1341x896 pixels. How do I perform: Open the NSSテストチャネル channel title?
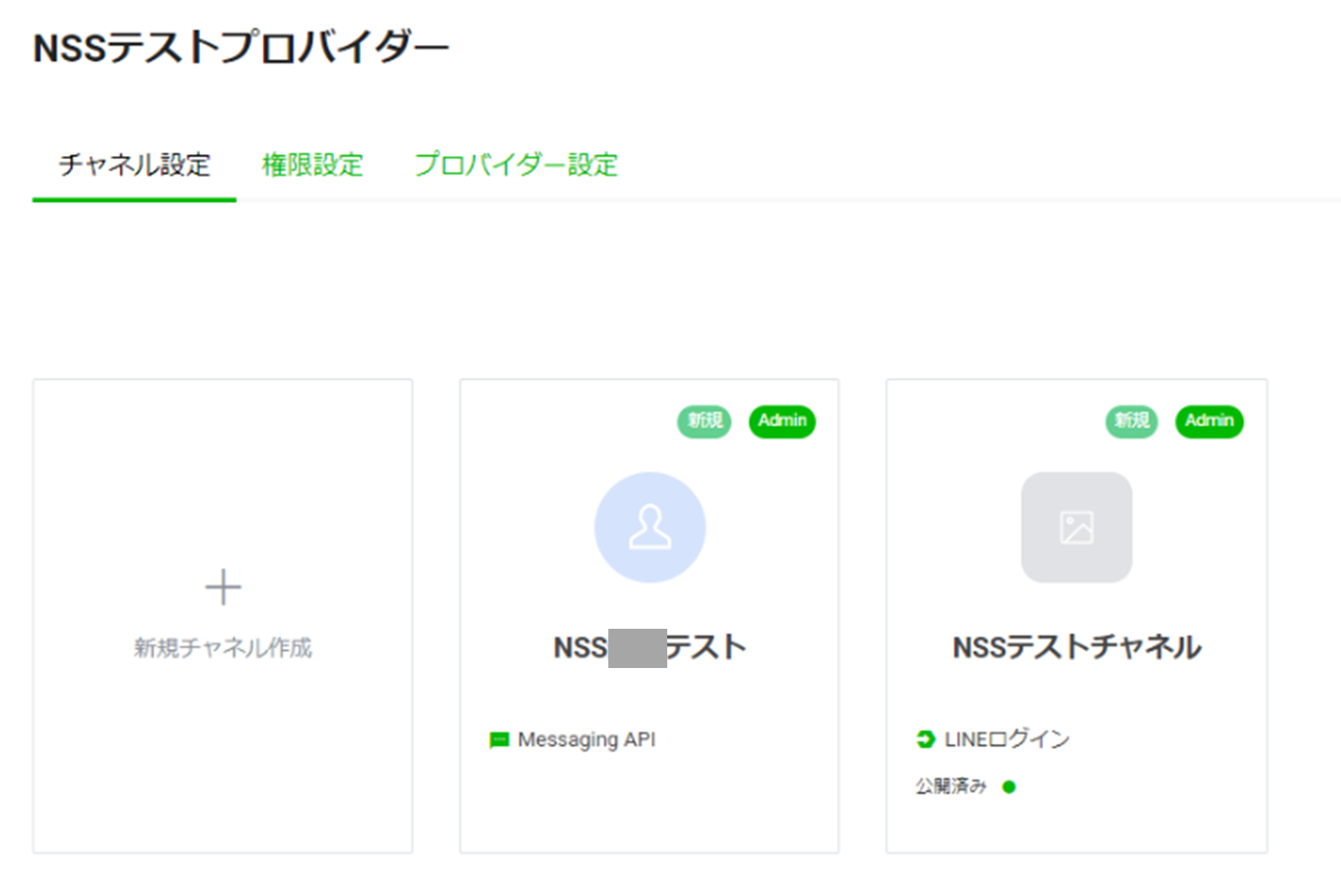pos(1077,647)
